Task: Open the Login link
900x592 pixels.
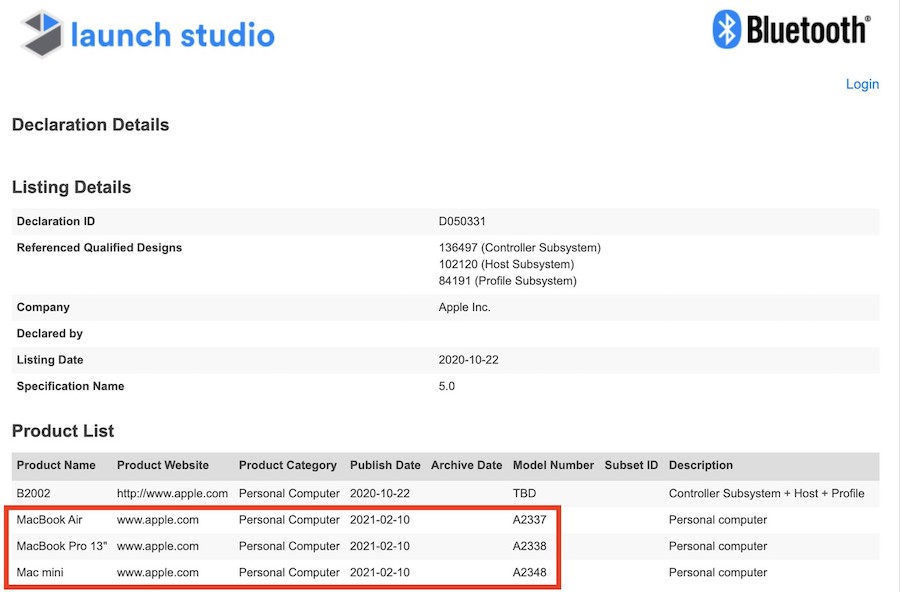Action: click(x=862, y=84)
